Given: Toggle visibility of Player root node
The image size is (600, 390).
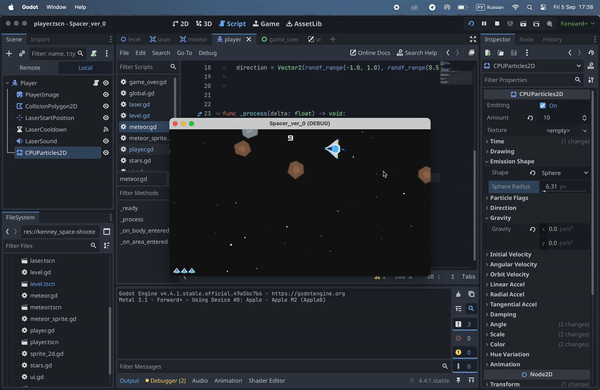Looking at the screenshot, I should coord(106,83).
